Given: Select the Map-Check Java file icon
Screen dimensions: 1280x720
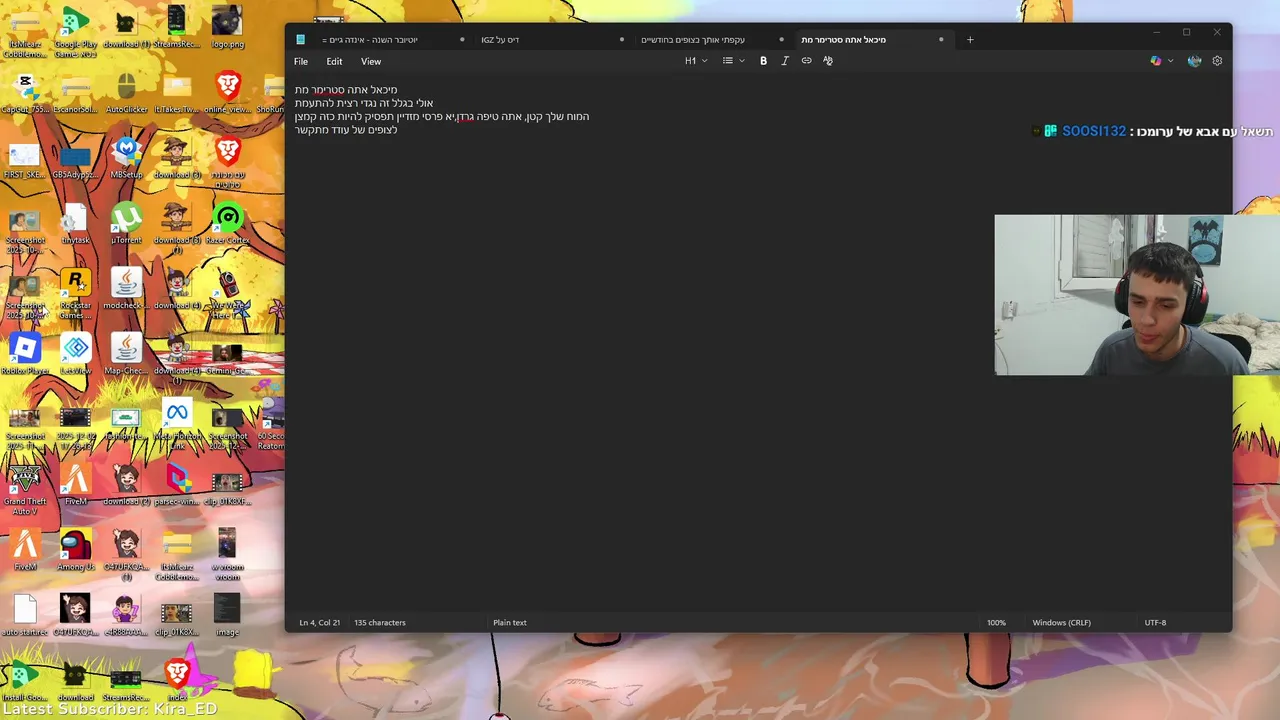Looking at the screenshot, I should (126, 354).
